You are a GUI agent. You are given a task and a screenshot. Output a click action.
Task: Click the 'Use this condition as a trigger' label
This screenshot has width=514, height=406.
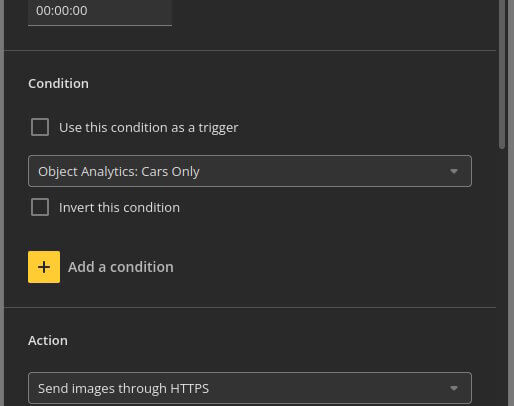point(149,128)
